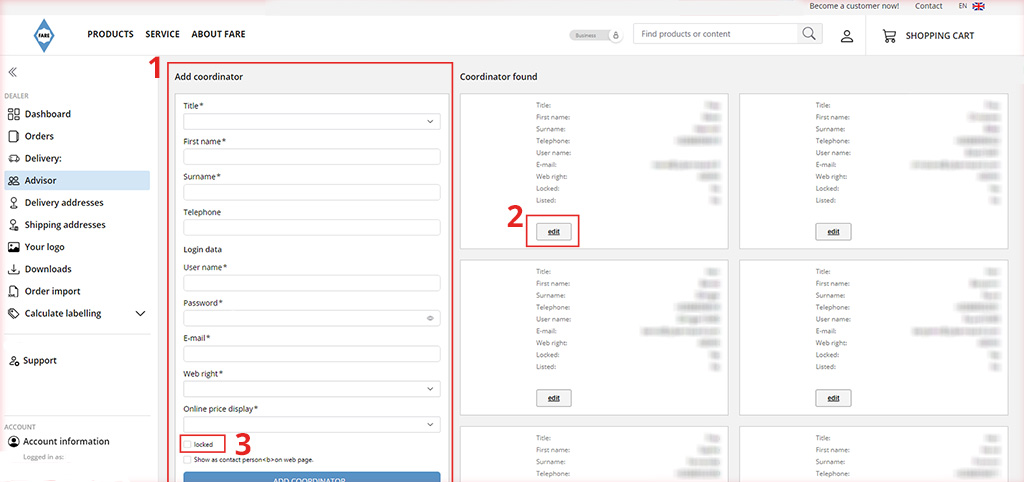Click the Order import icon
This screenshot has height=482, width=1024.
pyautogui.click(x=14, y=292)
